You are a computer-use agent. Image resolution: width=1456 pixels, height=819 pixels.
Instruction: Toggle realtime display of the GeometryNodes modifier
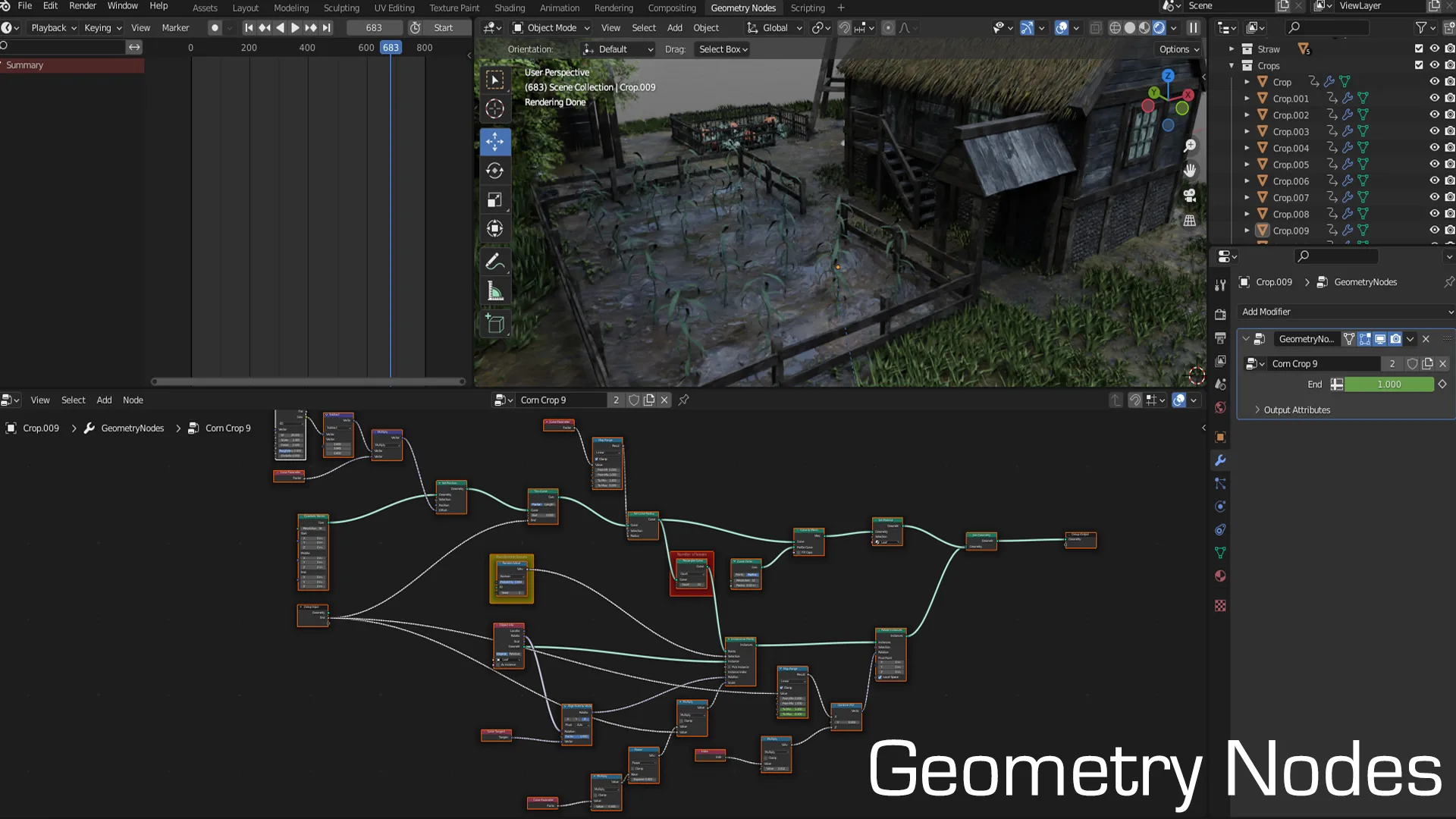(1380, 339)
